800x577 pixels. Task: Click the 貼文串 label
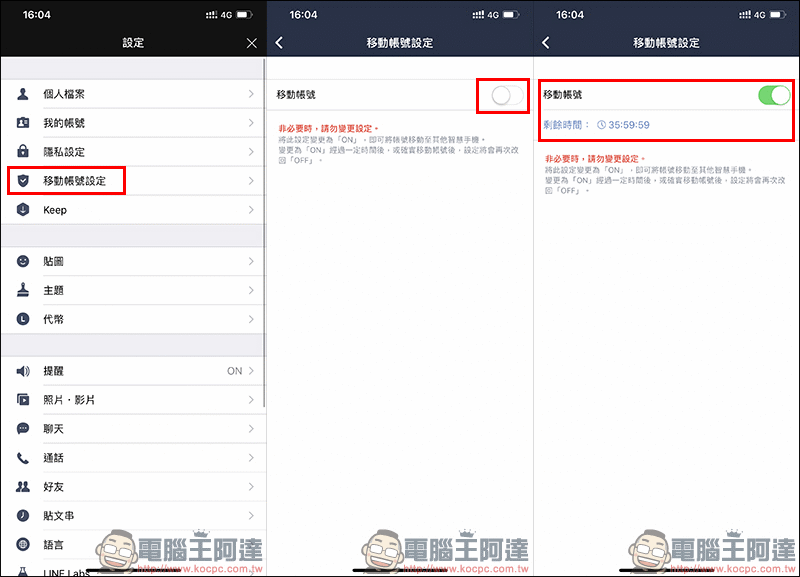coord(59,516)
